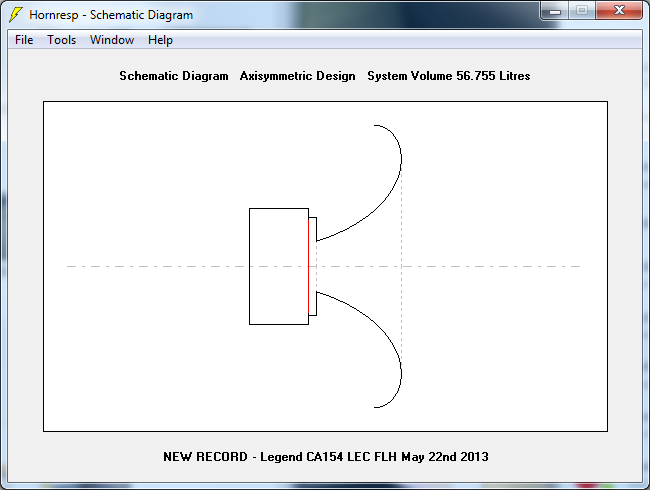Click the 'System Volume 56.755 Litres' text

(449, 76)
